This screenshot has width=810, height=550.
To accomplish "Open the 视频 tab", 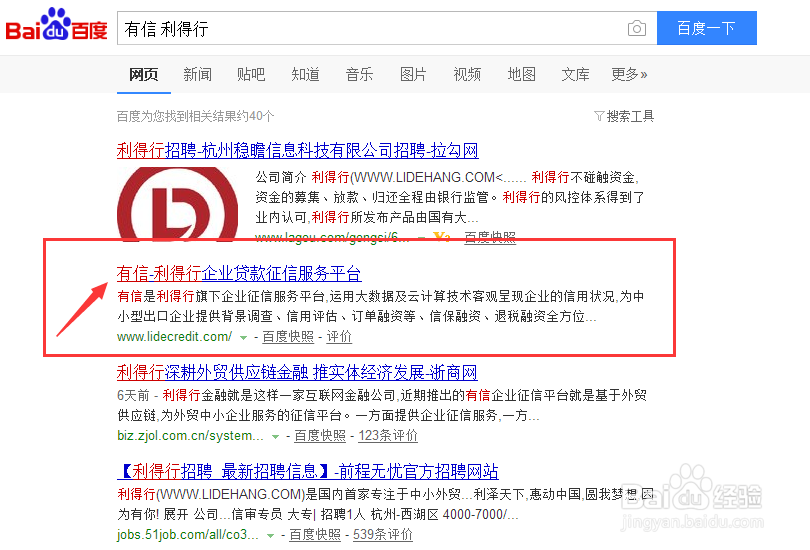I will click(x=467, y=74).
